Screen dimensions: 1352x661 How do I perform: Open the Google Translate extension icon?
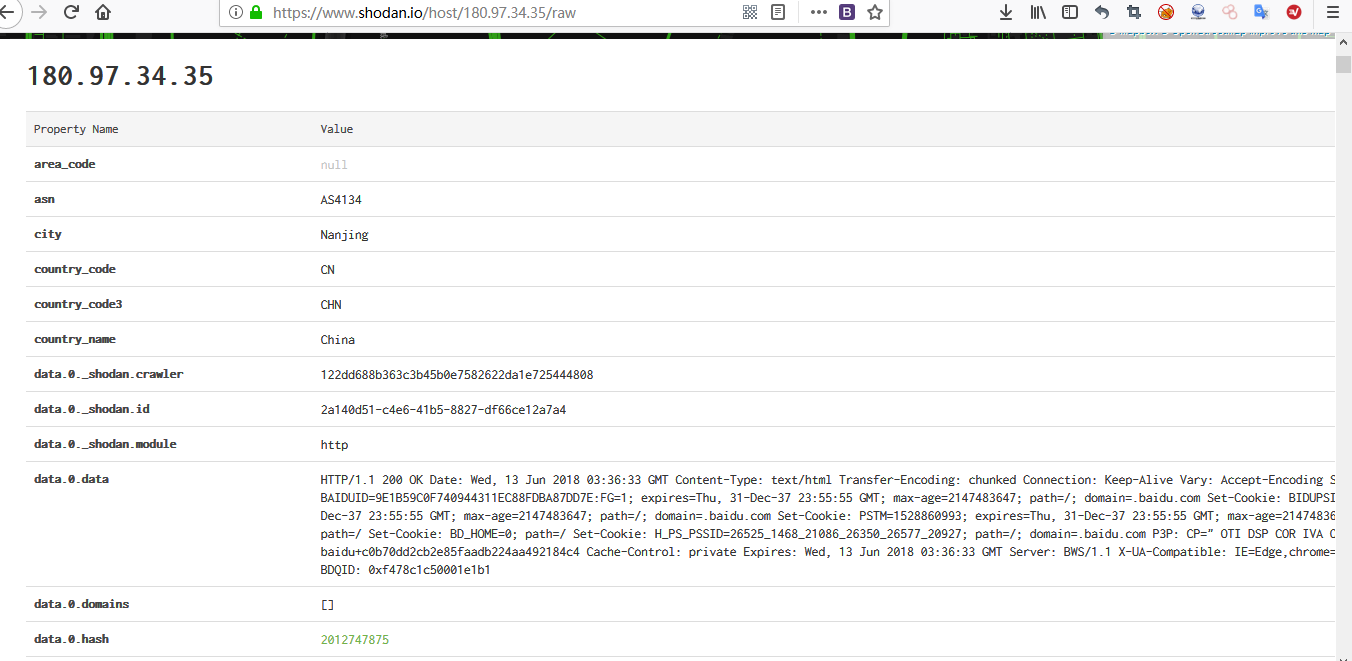point(1261,11)
